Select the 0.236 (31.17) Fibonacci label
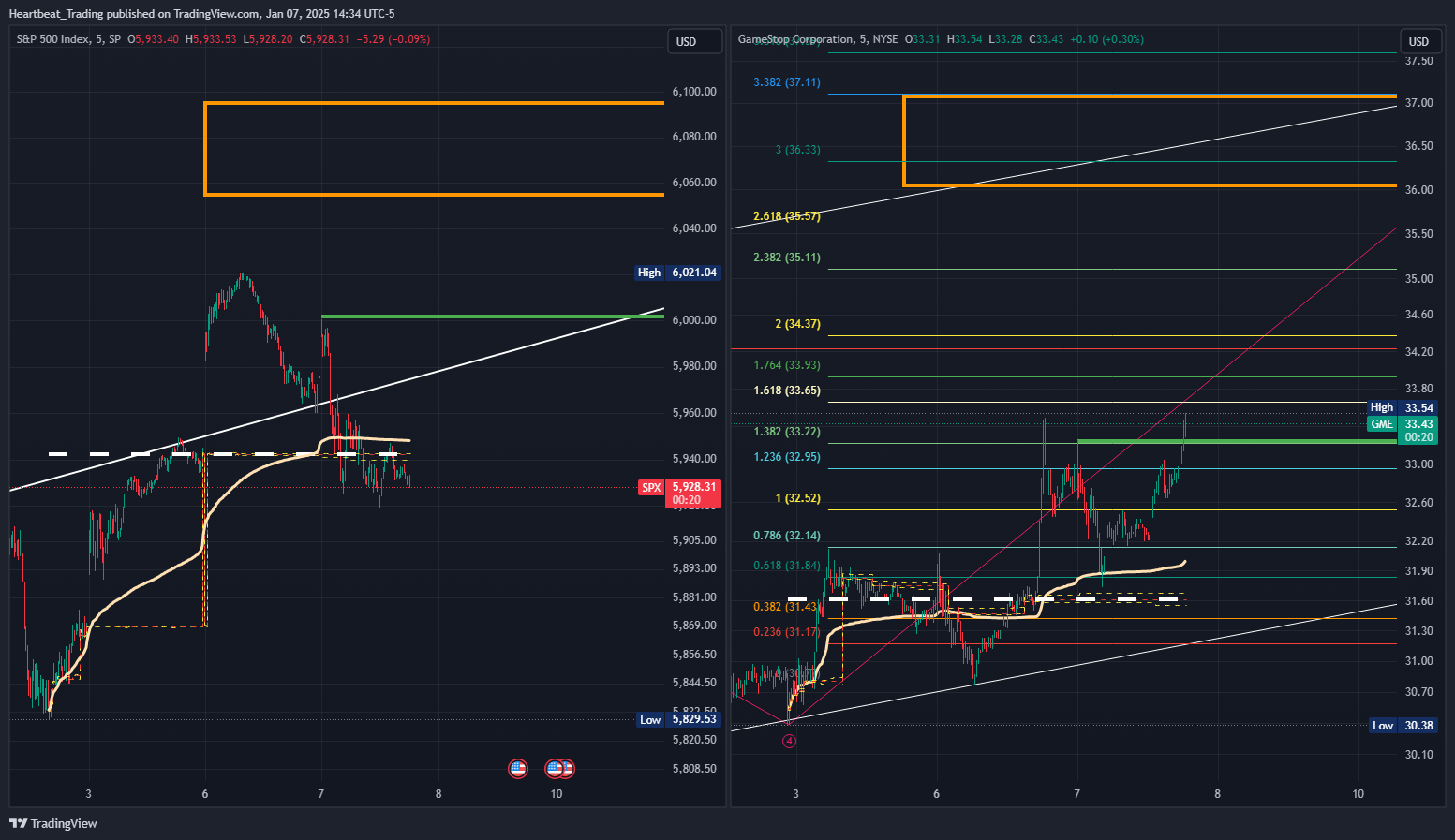 787,632
